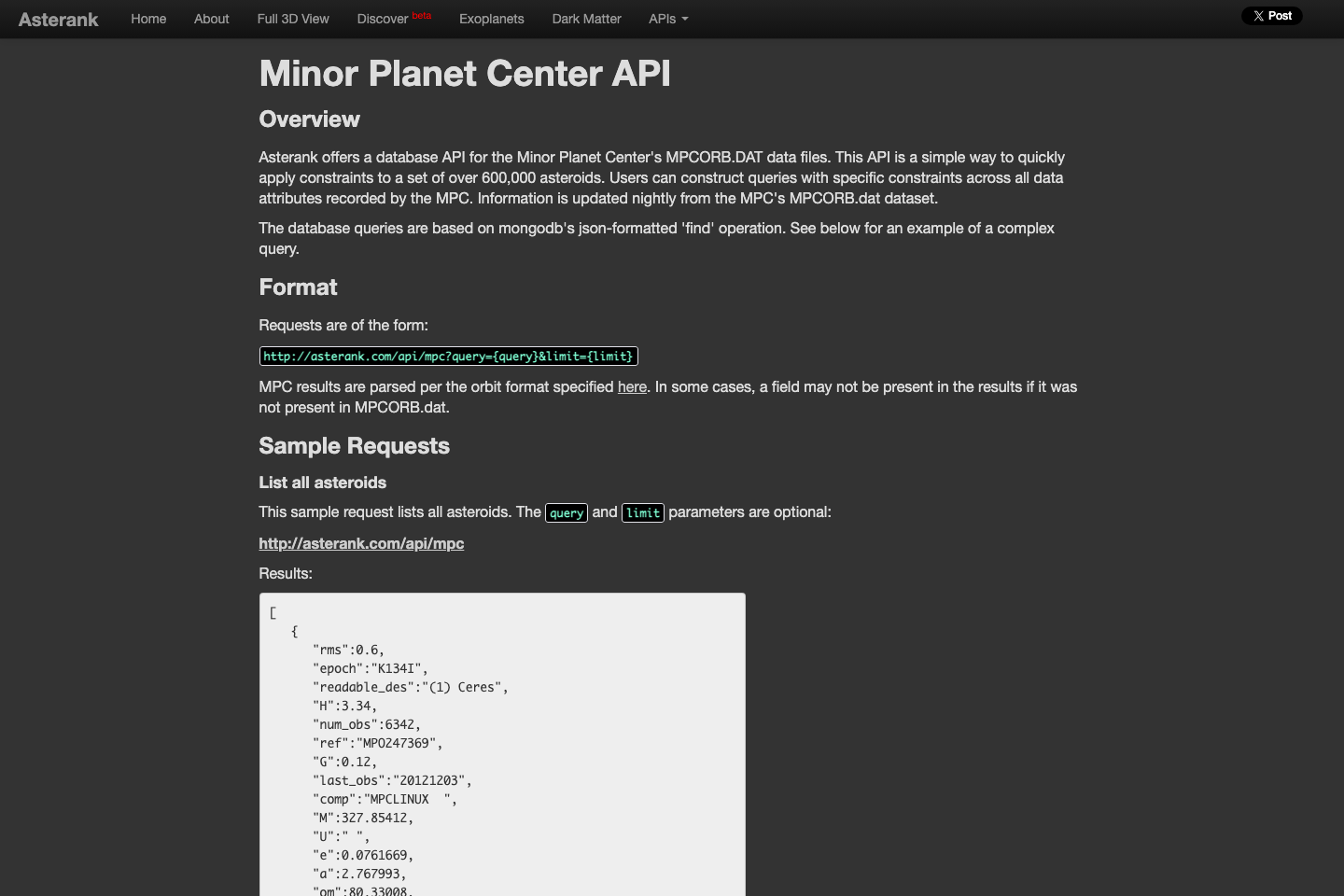Click the 'Minor Planet Center API' heading
The image size is (1344, 896).
pos(464,73)
